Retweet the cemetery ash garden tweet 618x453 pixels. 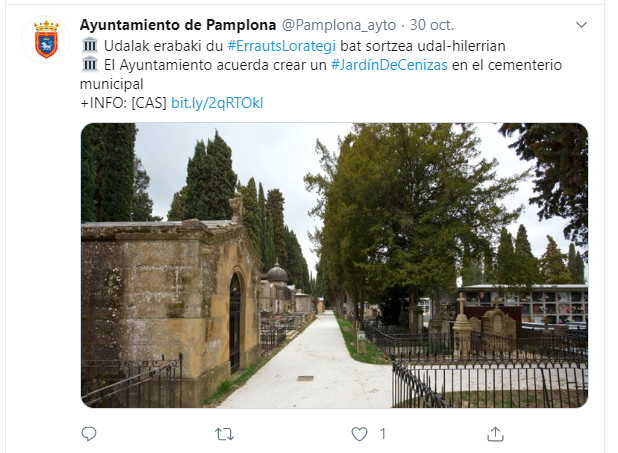point(224,434)
